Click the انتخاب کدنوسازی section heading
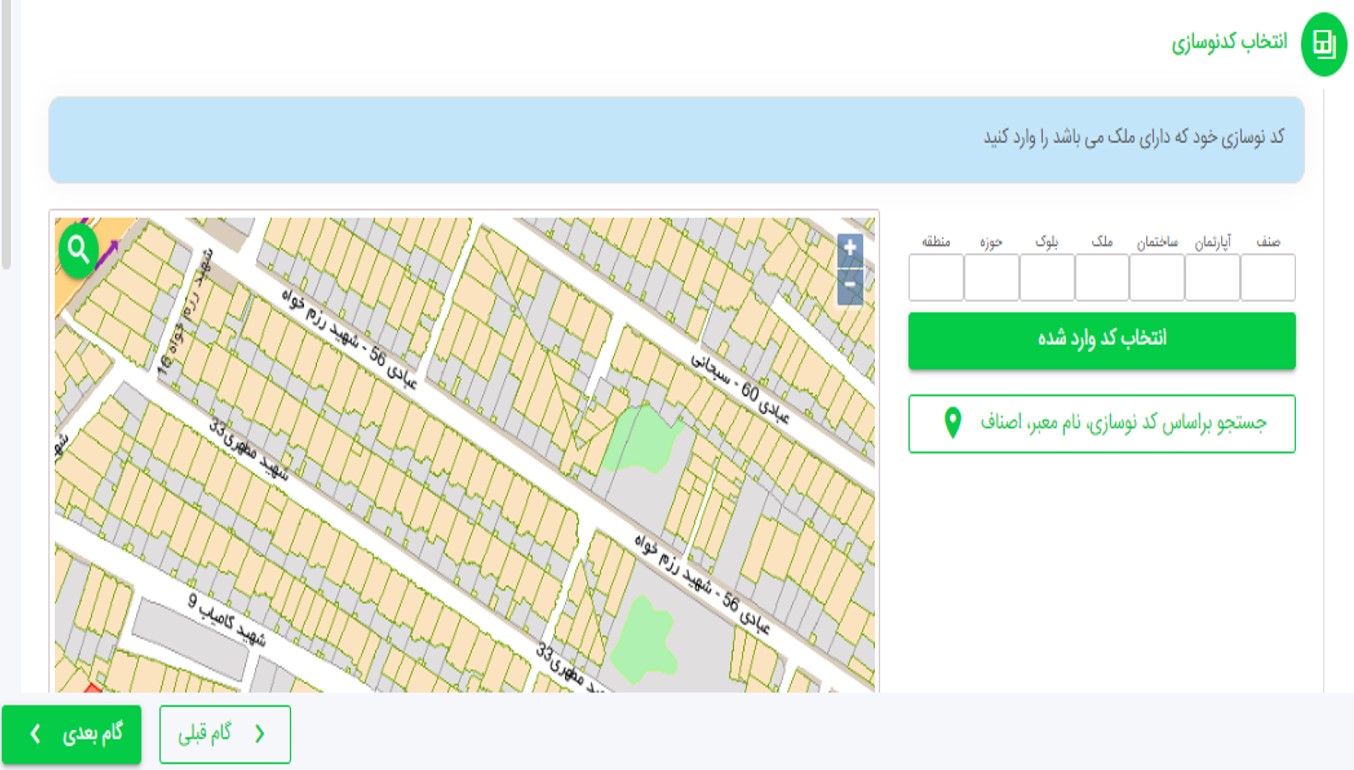 point(1229,44)
